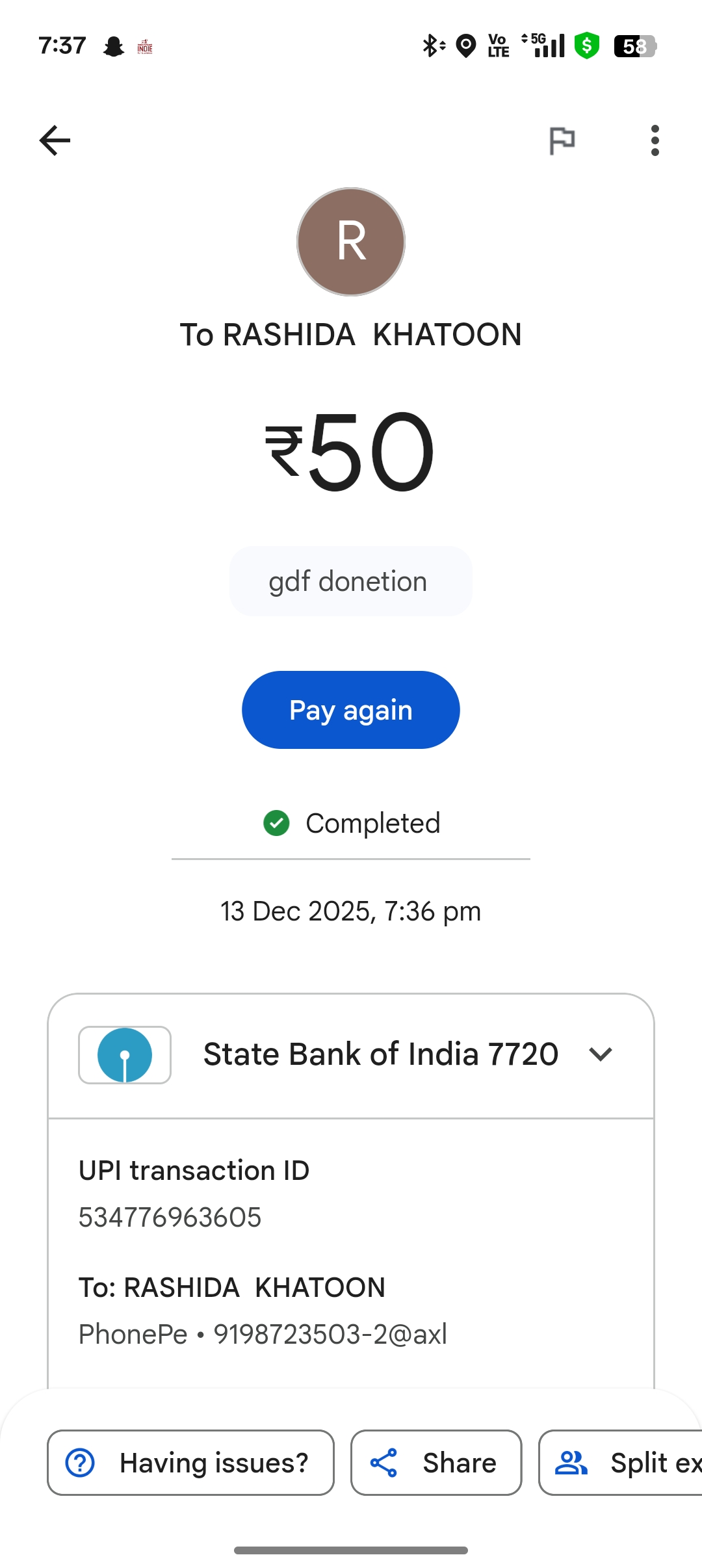Image resolution: width=702 pixels, height=1568 pixels.
Task: Tap the back arrow icon
Action: tap(55, 140)
